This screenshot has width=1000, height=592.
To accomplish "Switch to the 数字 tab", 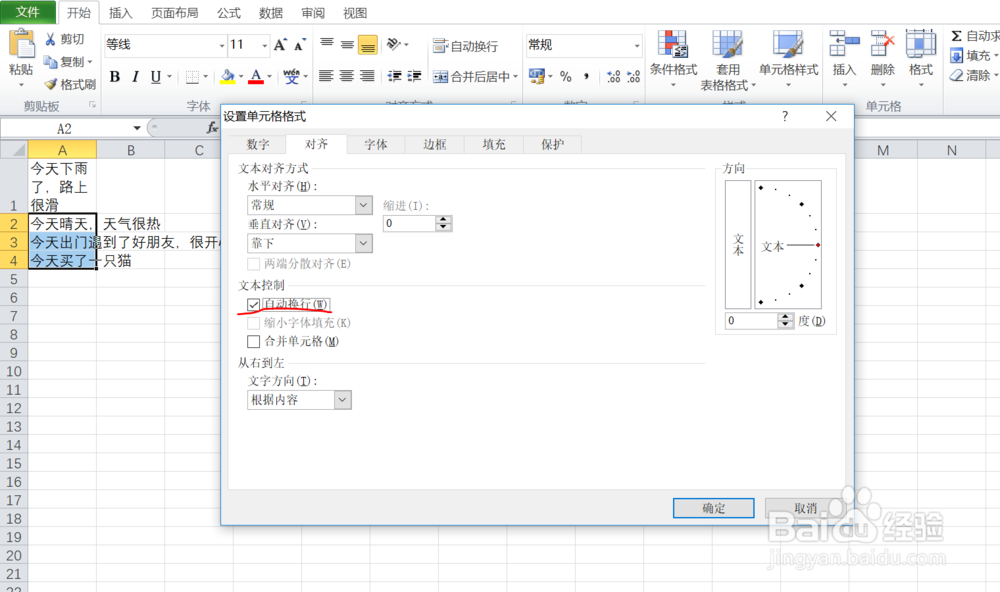I will tap(258, 144).
